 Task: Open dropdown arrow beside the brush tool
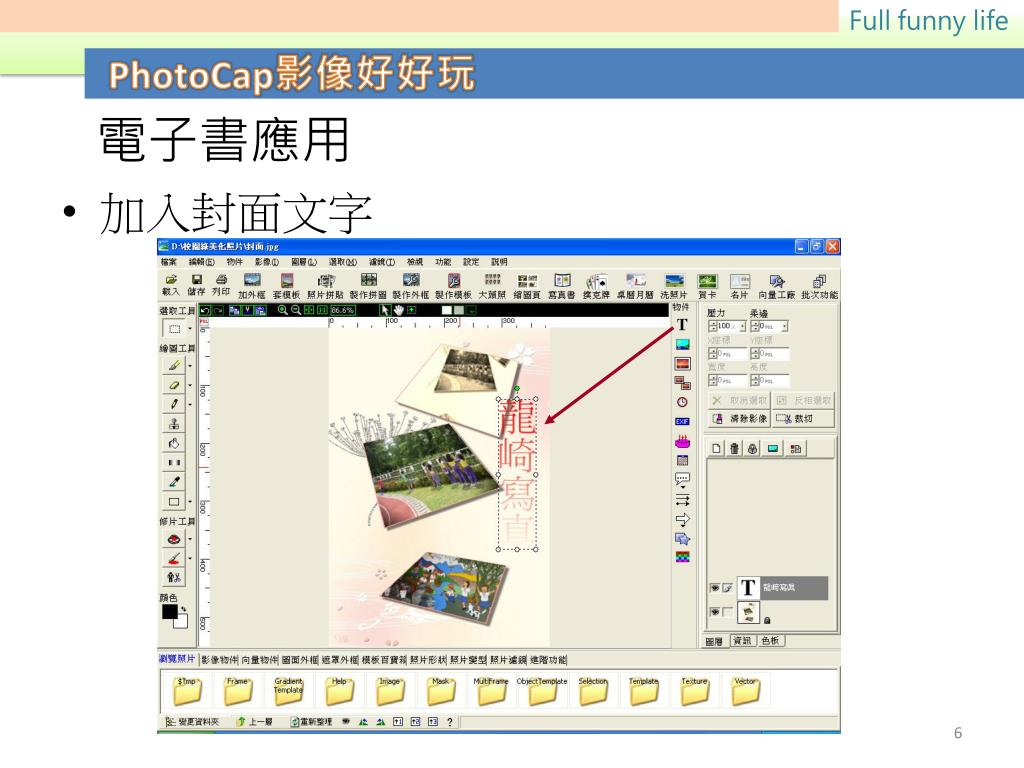coord(190,366)
